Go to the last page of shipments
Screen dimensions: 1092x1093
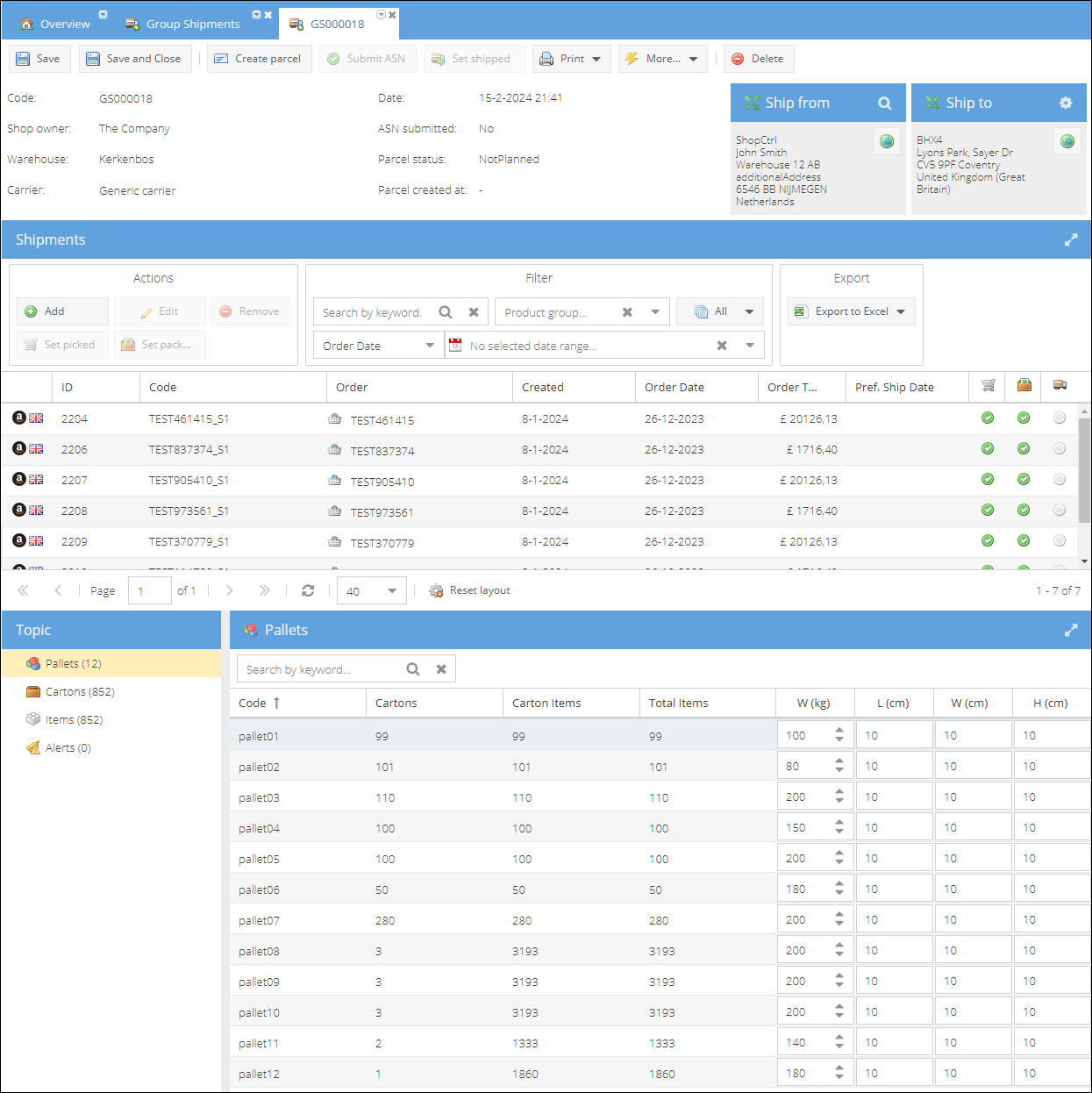[265, 590]
